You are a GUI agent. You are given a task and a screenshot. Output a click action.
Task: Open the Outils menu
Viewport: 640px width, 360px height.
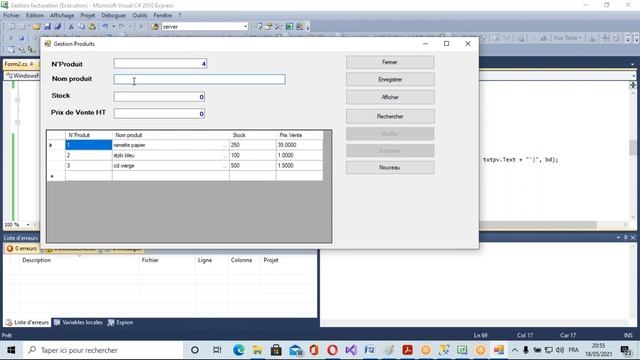coord(140,15)
